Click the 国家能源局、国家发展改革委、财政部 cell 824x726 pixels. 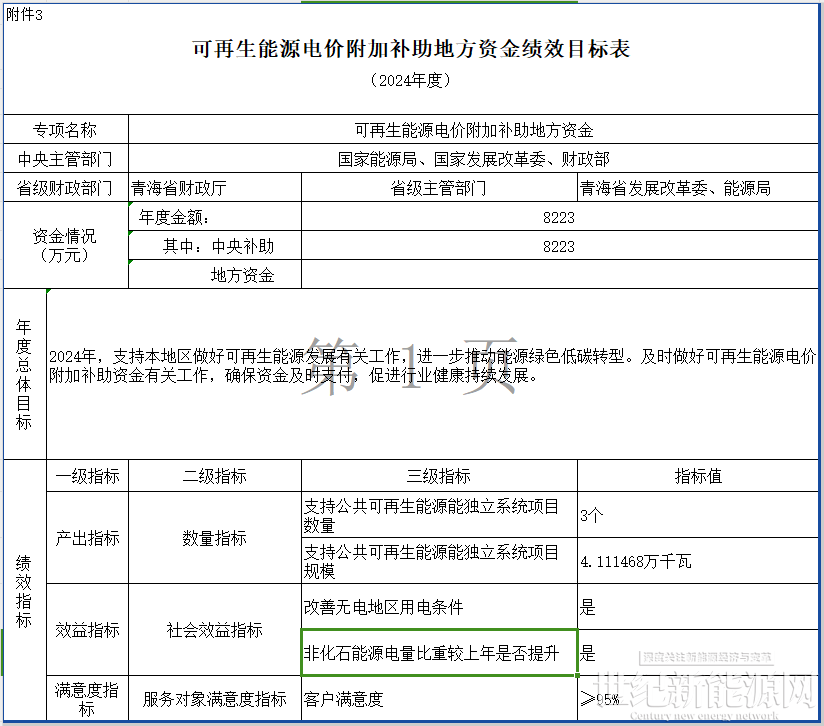pyautogui.click(x=473, y=159)
